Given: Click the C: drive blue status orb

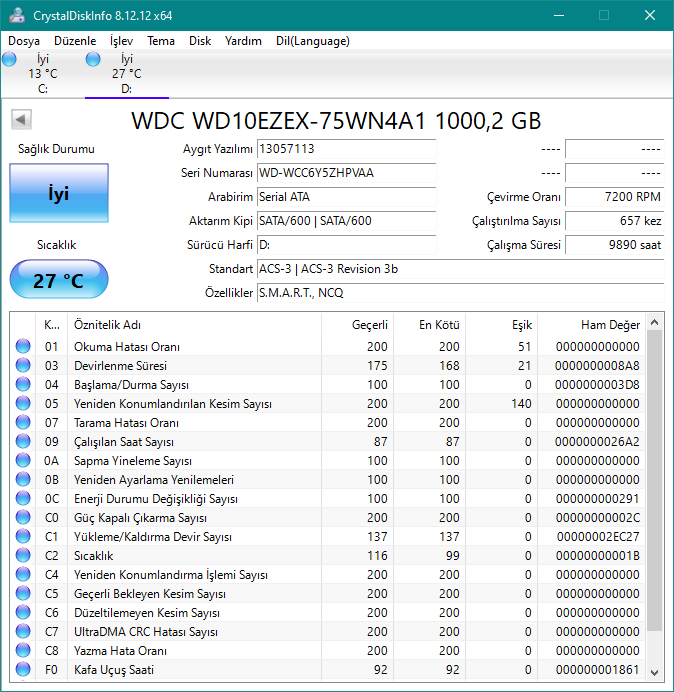Looking at the screenshot, I should pos(9,59).
